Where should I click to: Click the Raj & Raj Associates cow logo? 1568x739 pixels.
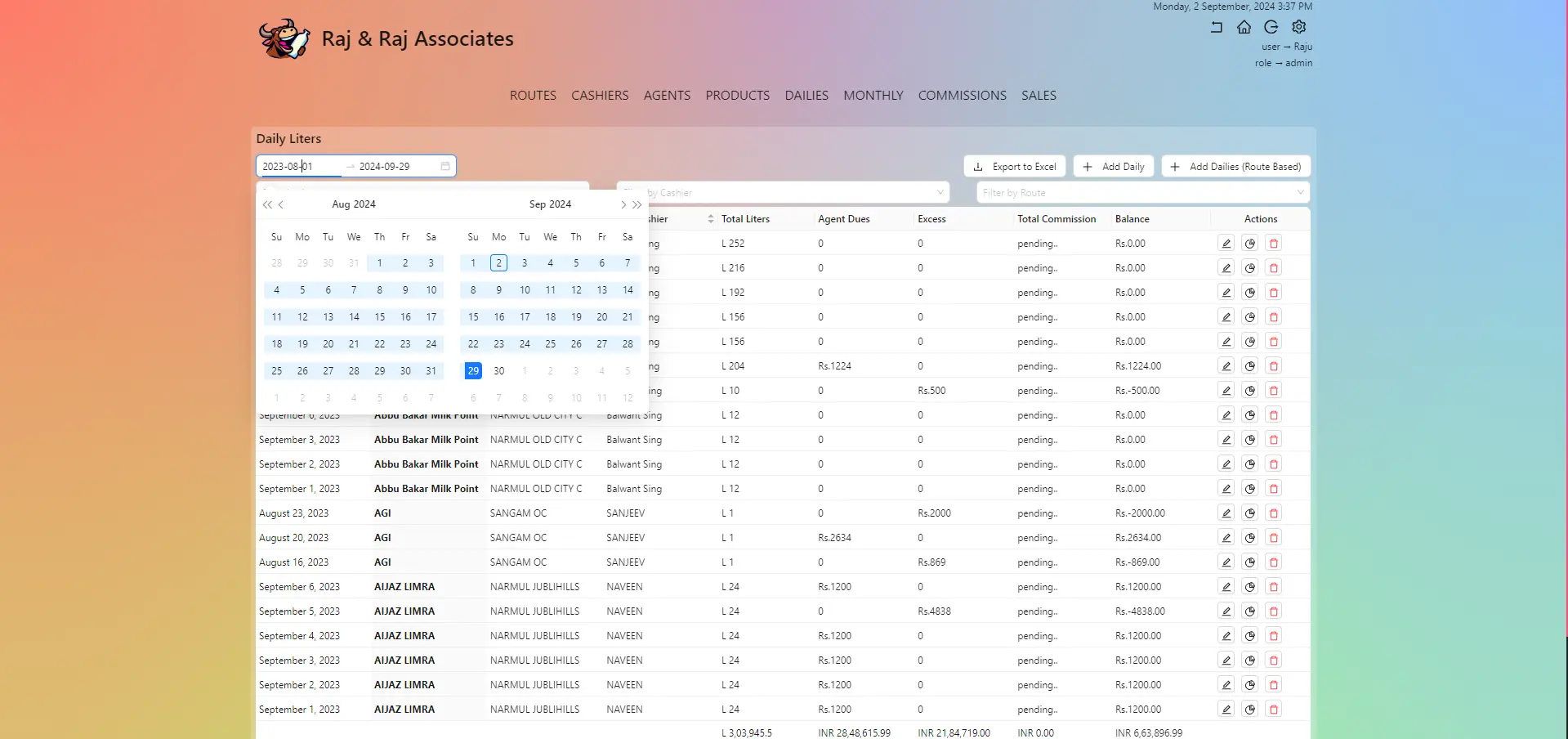point(284,38)
